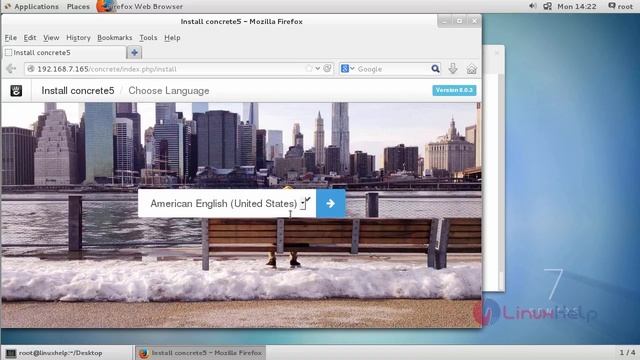Screen dimensions: 640x360
Task: Select Install concrete5 Firefox taskbar entry
Action: 200,353
